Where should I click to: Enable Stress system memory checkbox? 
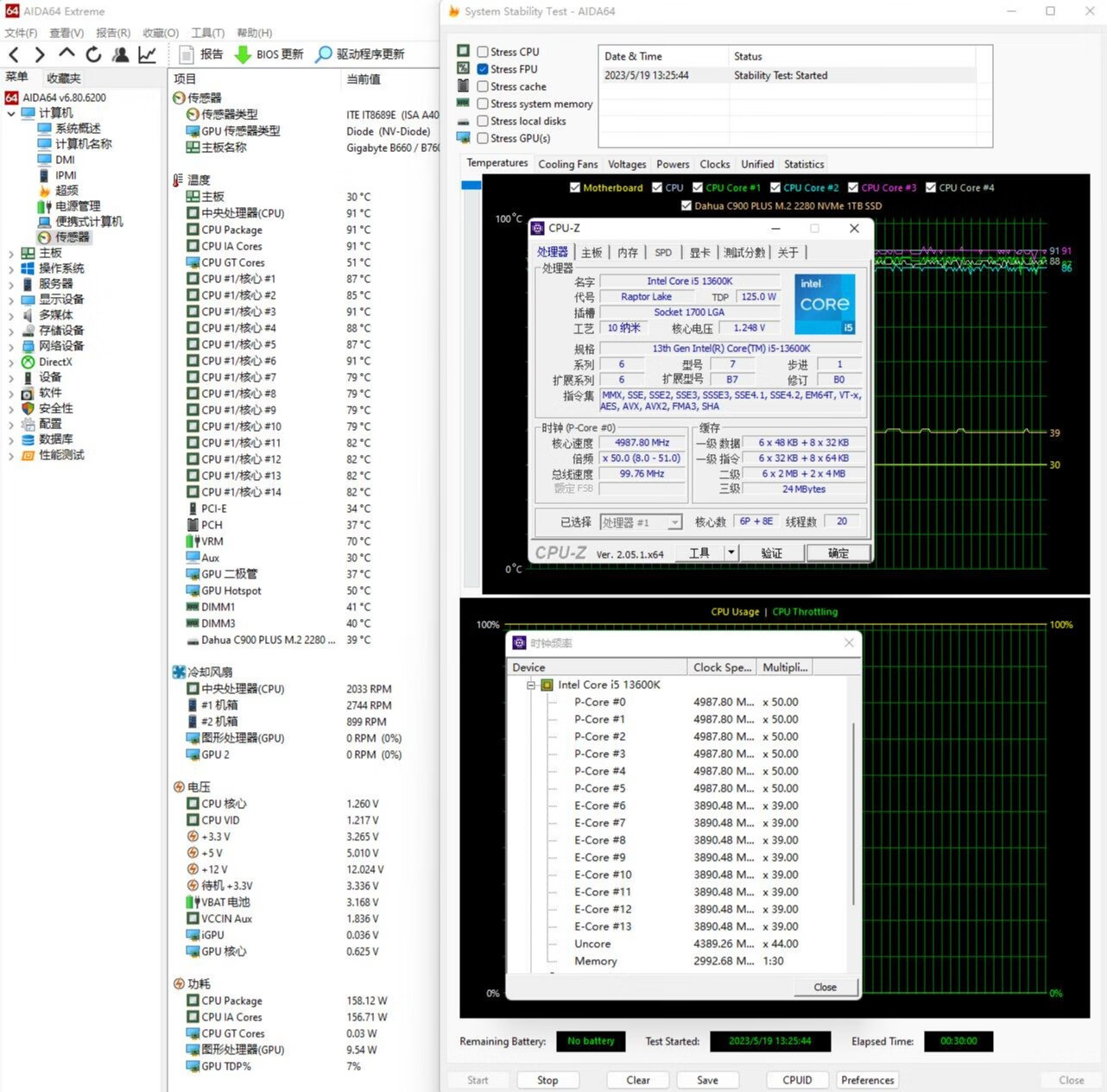pos(483,104)
